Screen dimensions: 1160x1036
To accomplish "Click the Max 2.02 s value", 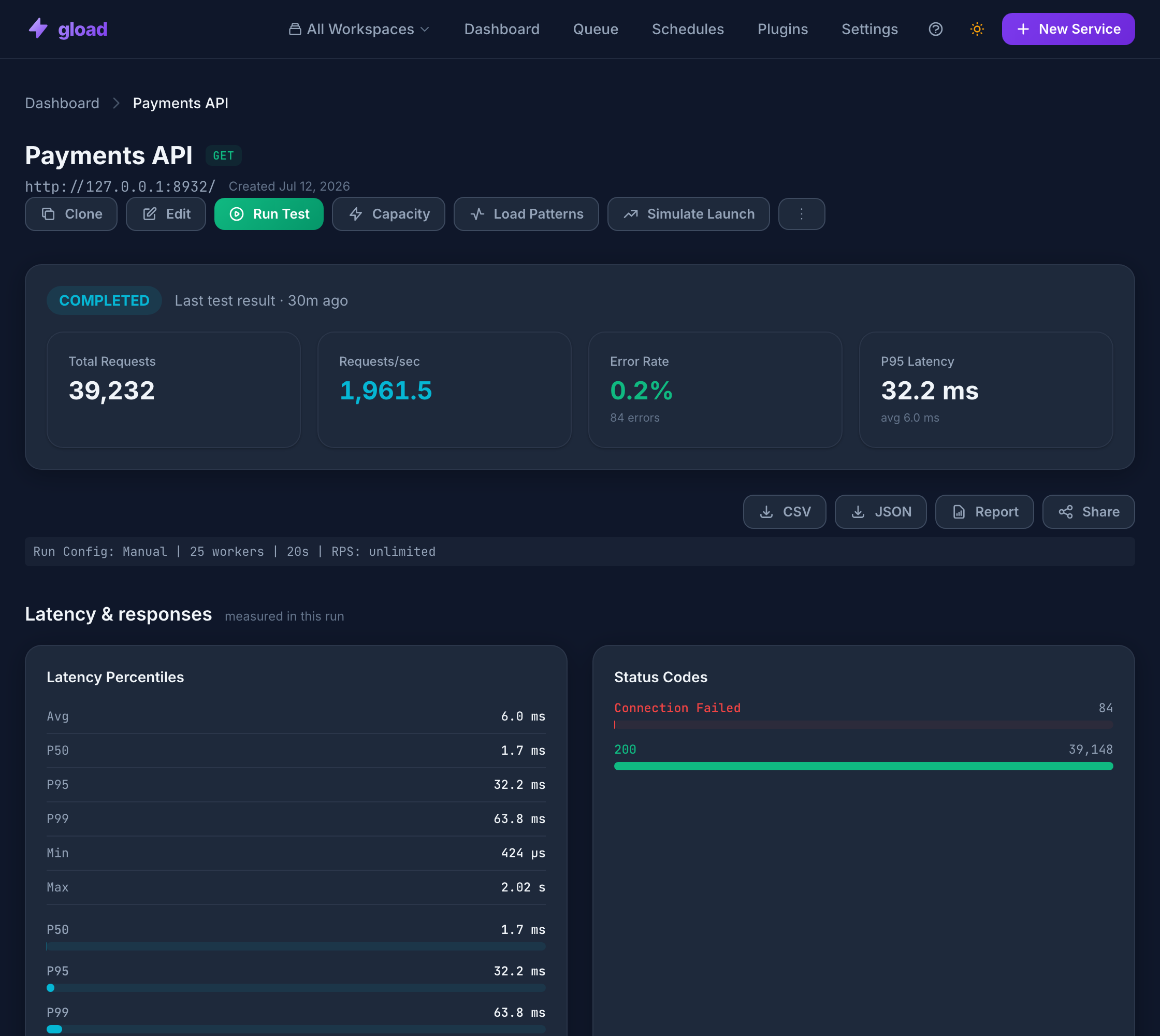I will coord(523,887).
